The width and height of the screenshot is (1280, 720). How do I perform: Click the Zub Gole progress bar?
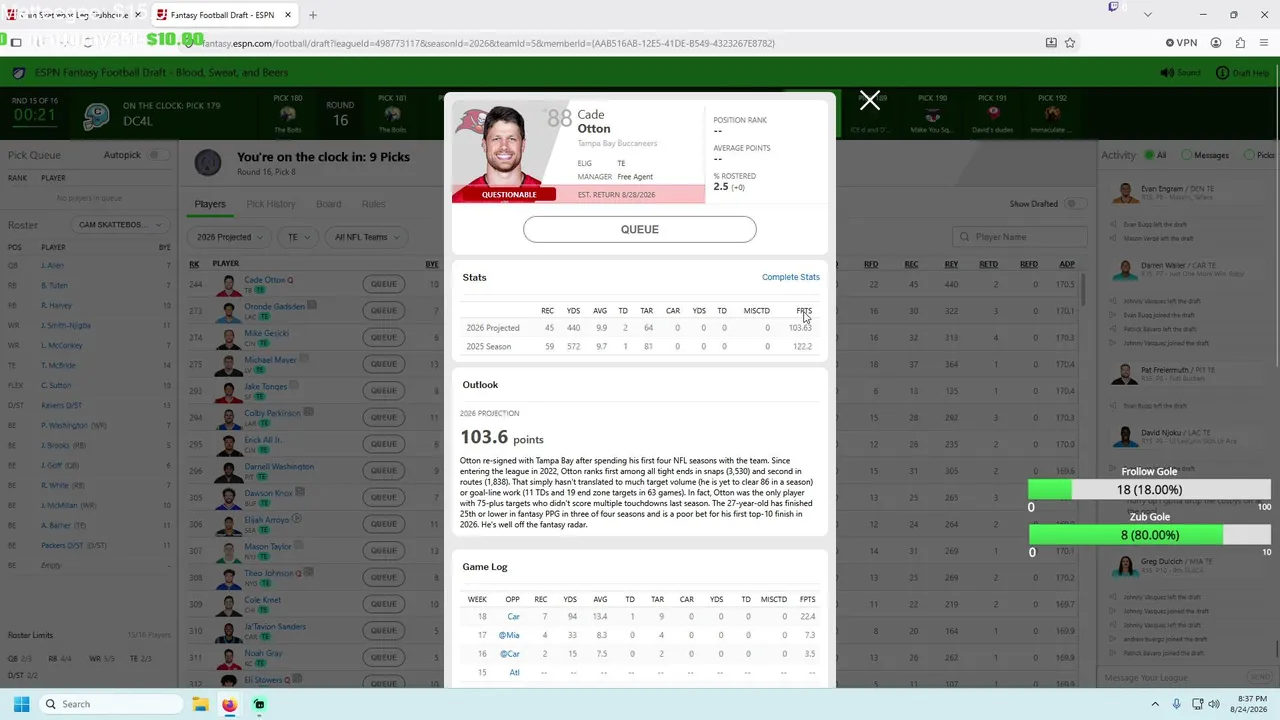click(1150, 535)
